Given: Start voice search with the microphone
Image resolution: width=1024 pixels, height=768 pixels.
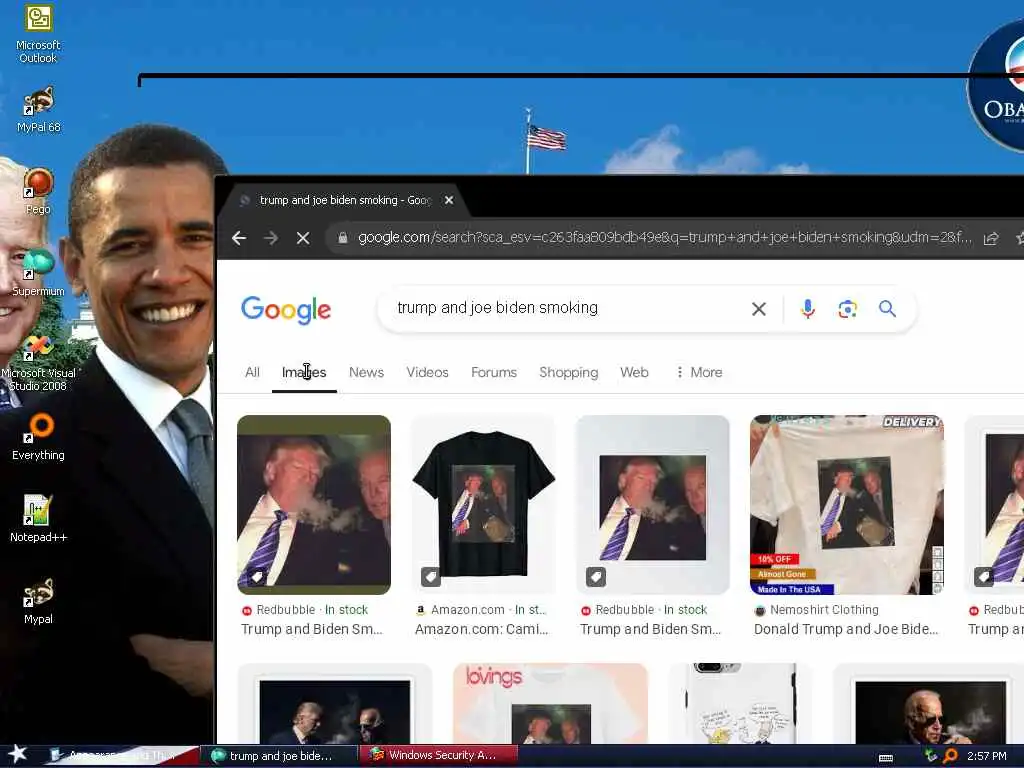Looking at the screenshot, I should tap(808, 309).
